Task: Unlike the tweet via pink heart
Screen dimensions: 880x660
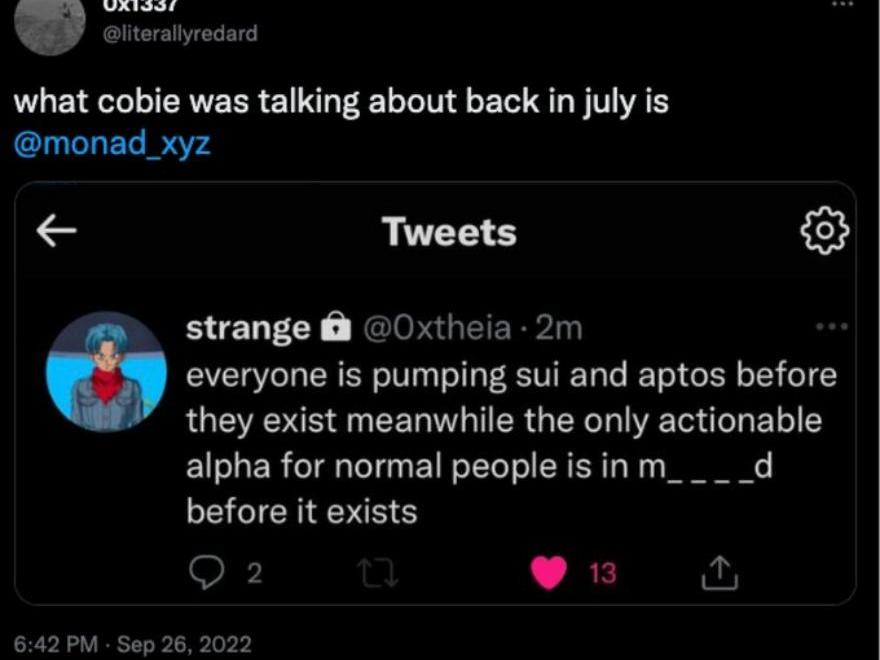Action: click(x=547, y=573)
